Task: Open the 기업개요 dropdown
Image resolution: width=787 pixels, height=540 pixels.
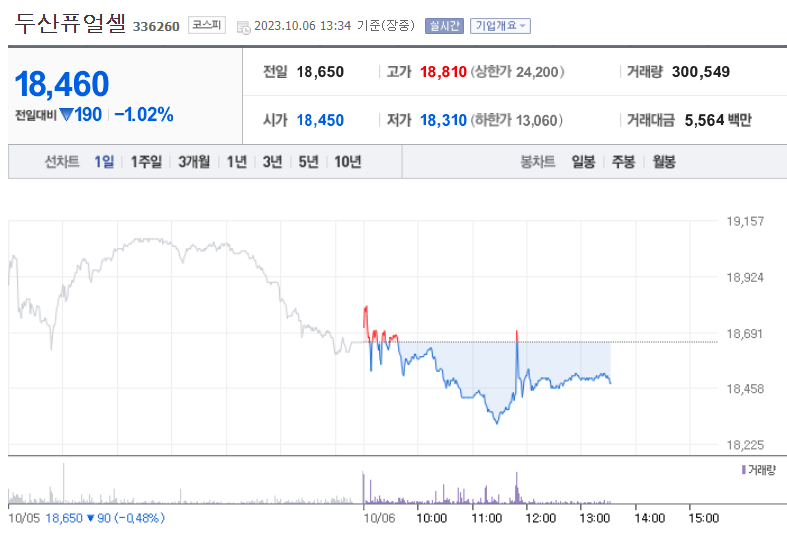Action: point(500,26)
